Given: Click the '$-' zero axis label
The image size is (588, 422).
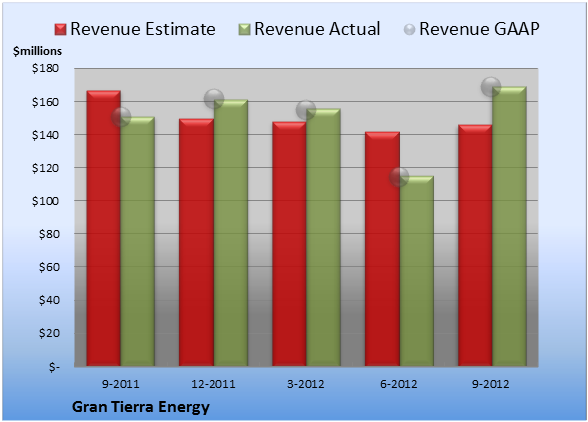Looking at the screenshot, I should (x=54, y=366).
